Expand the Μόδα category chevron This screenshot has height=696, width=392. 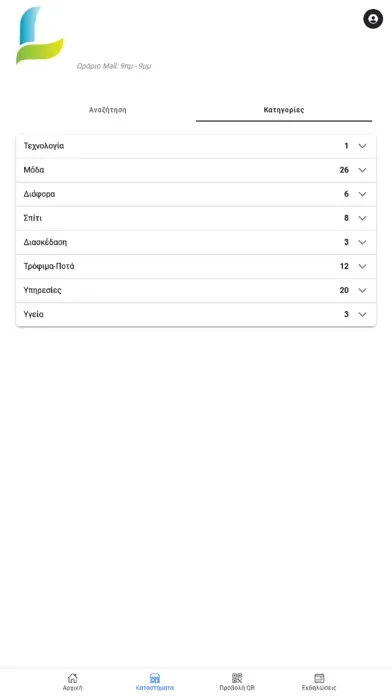(x=362, y=170)
